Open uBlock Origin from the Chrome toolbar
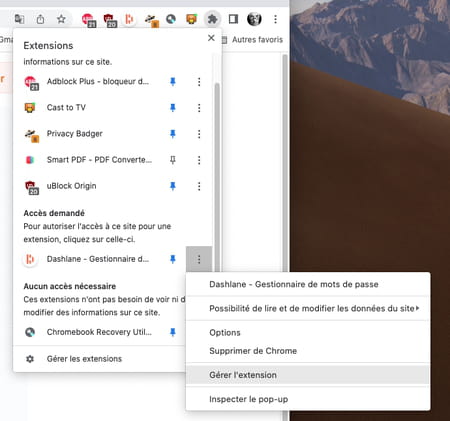 tap(110, 20)
